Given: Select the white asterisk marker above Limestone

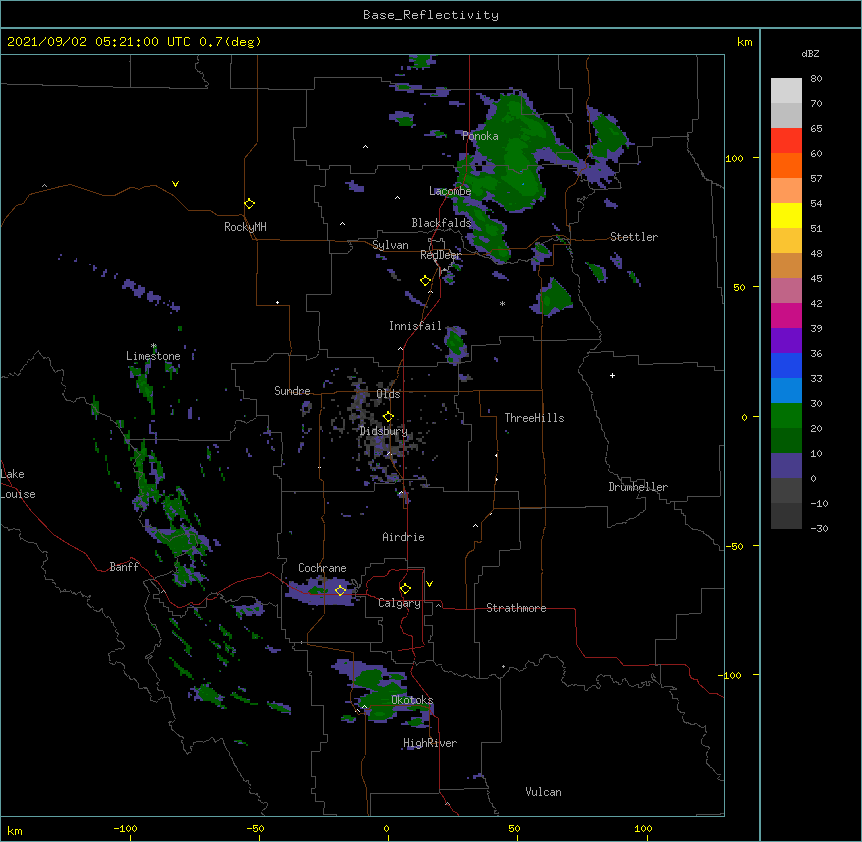Looking at the screenshot, I should click(154, 346).
